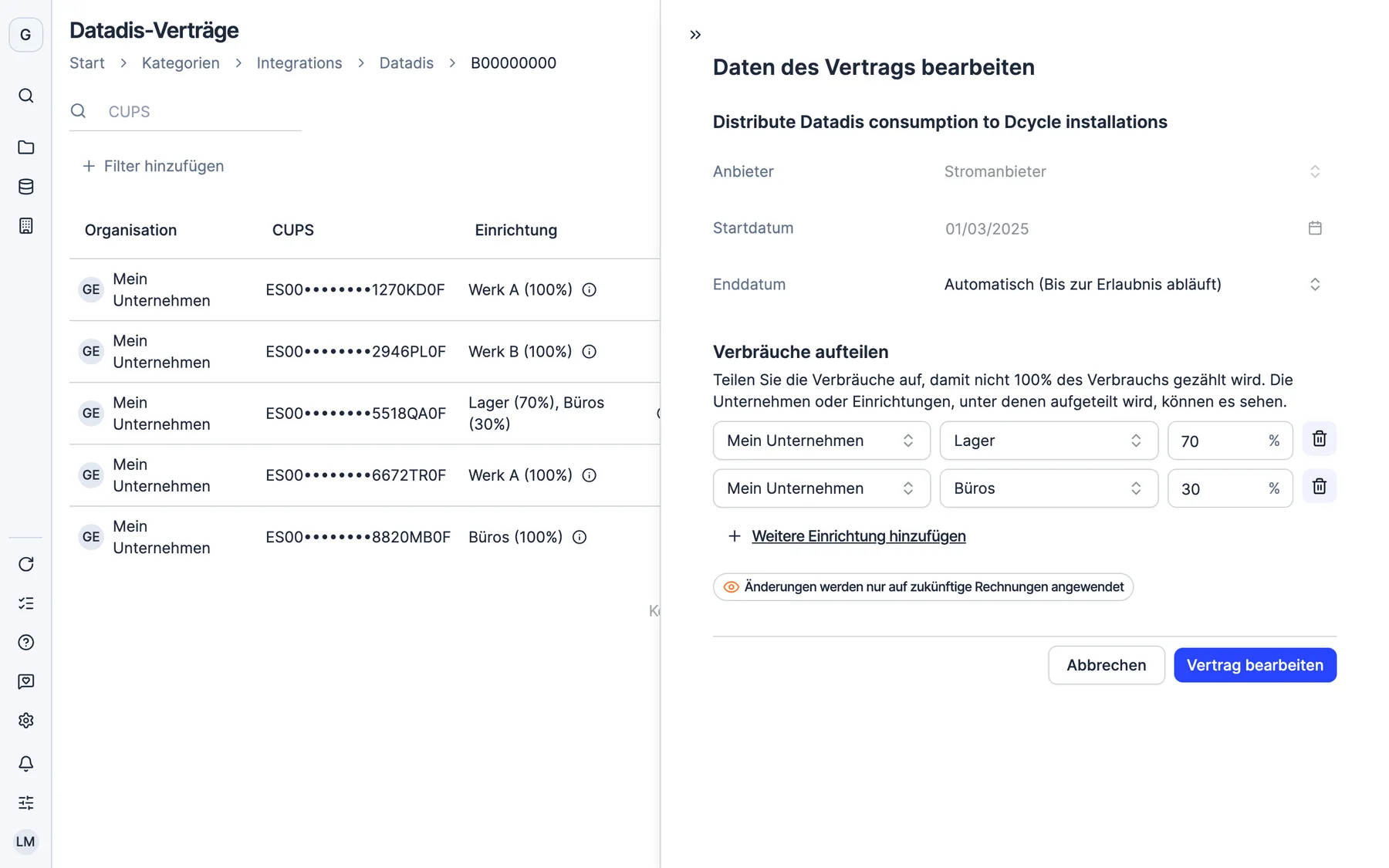
Task: Click the 70 percent input field
Action: click(x=1230, y=441)
